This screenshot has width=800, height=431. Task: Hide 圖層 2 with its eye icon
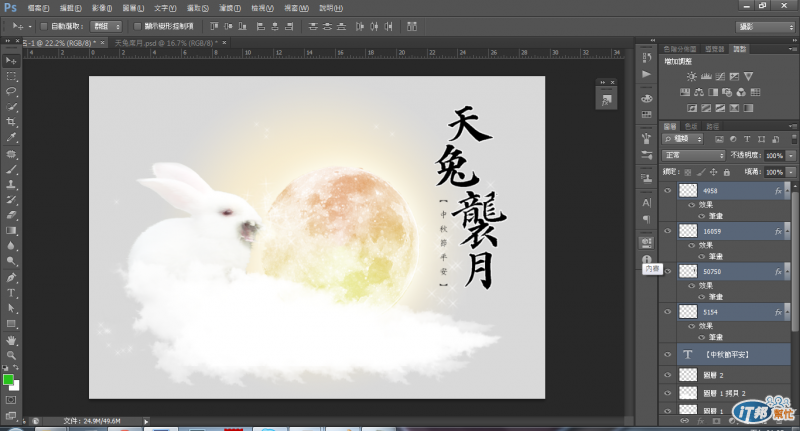pos(667,375)
